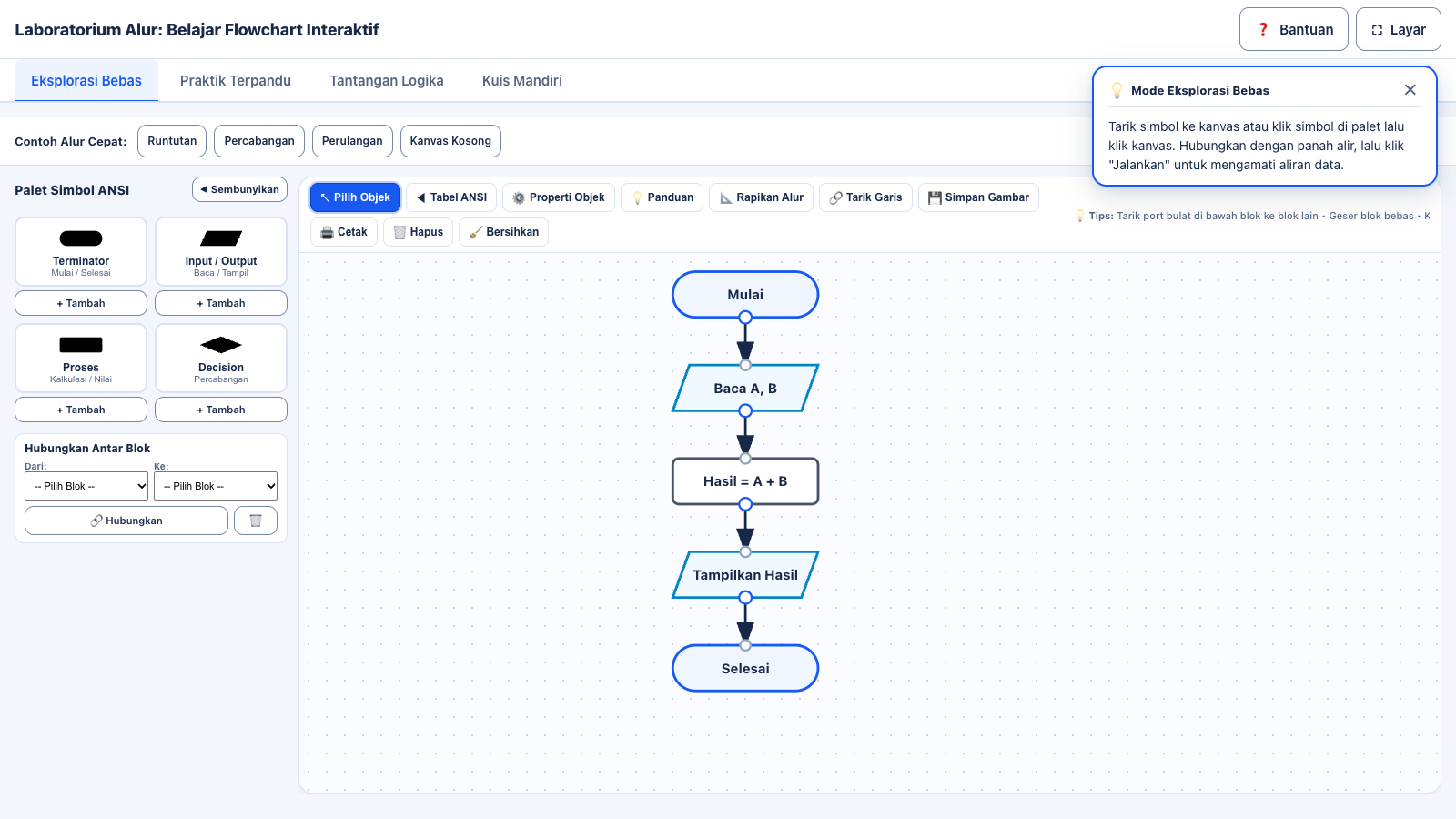The image size is (1456, 819).
Task: Collapse the palette with Sembunyikan
Action: pyautogui.click(x=240, y=189)
